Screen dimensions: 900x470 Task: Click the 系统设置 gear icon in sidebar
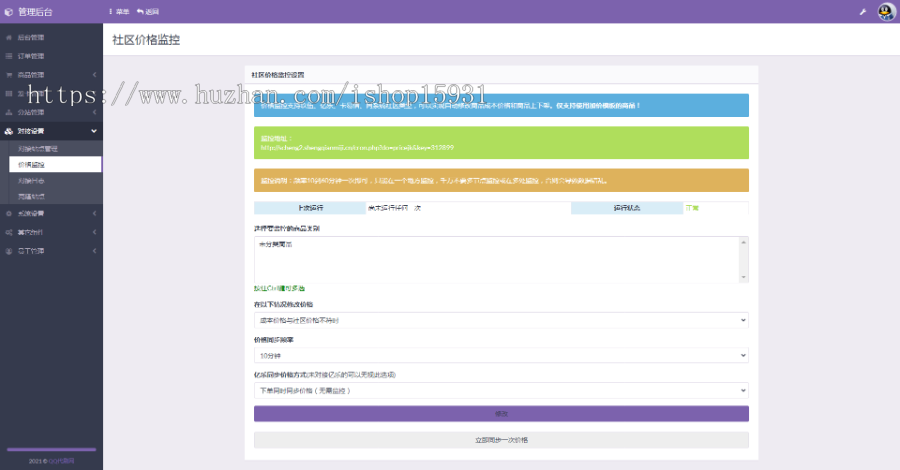[9, 213]
